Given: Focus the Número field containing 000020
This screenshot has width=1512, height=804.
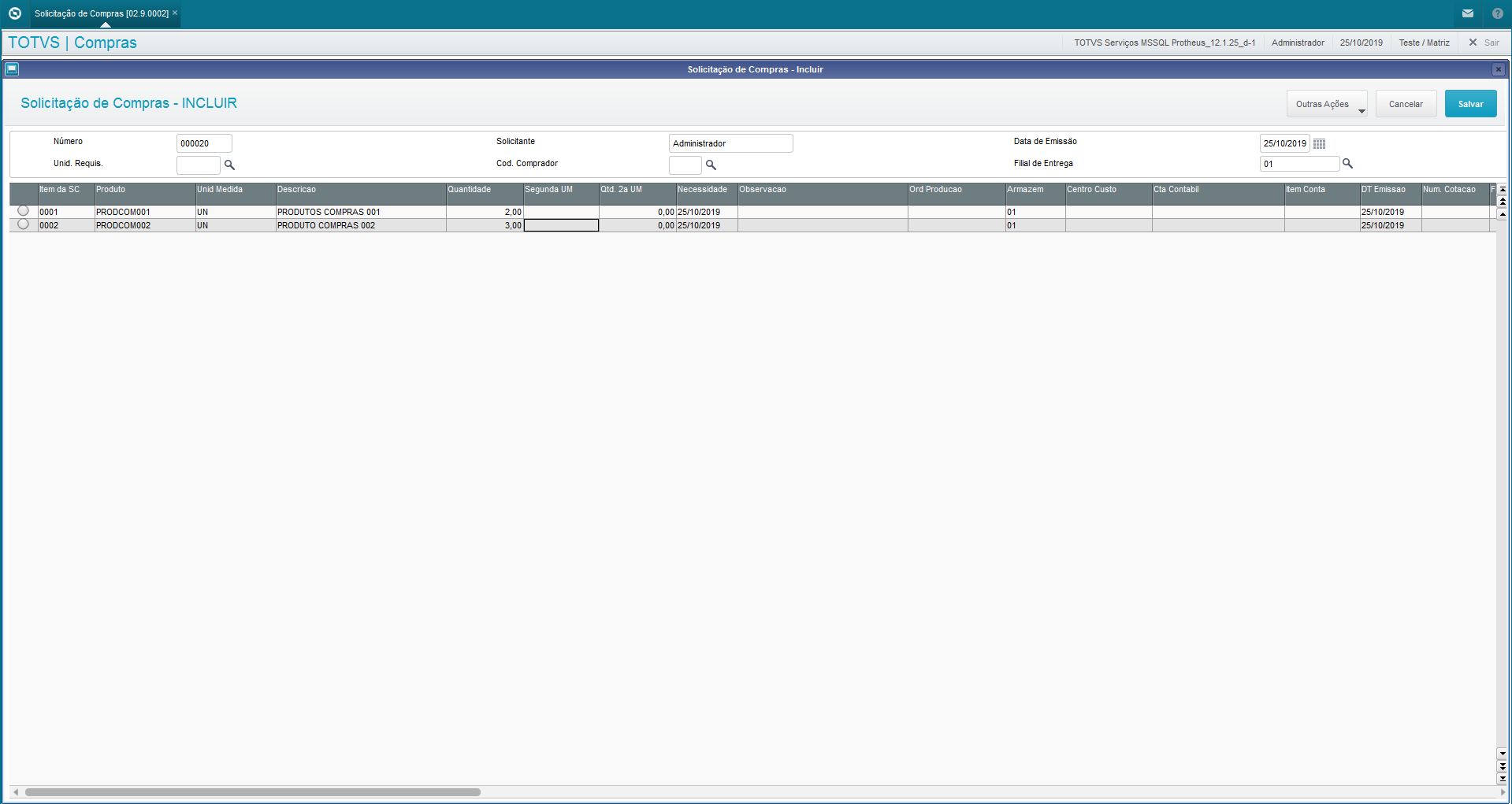Looking at the screenshot, I should pyautogui.click(x=204, y=143).
